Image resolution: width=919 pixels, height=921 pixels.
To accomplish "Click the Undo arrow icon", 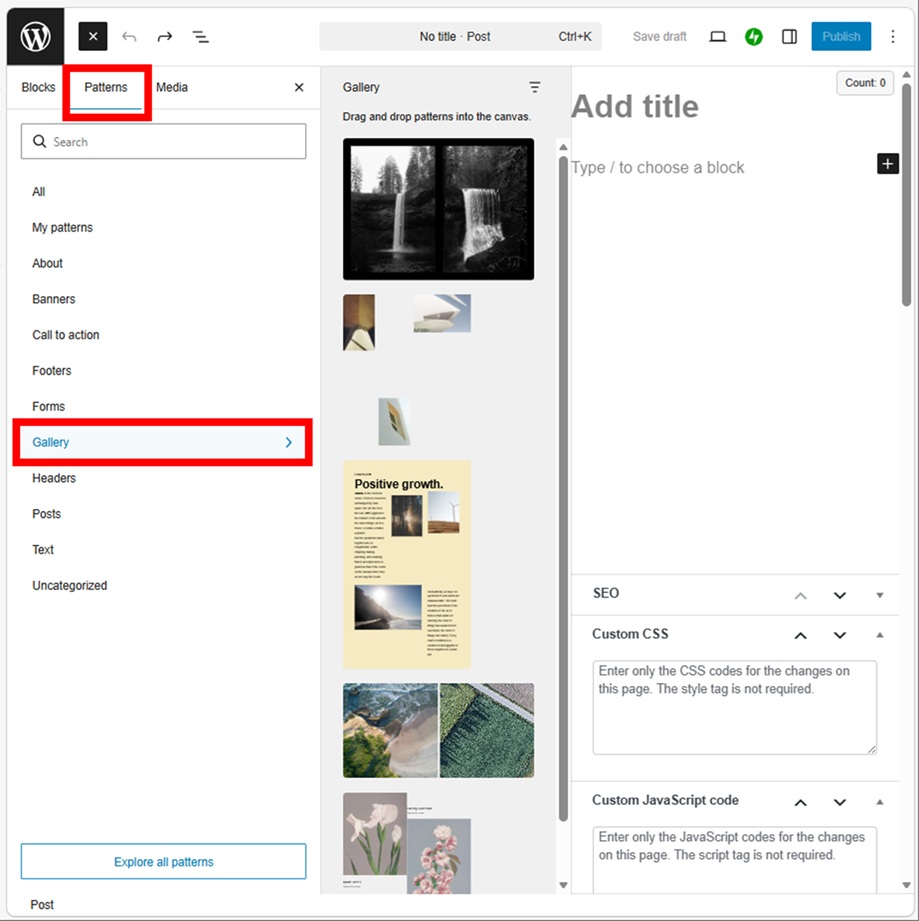I will [129, 37].
